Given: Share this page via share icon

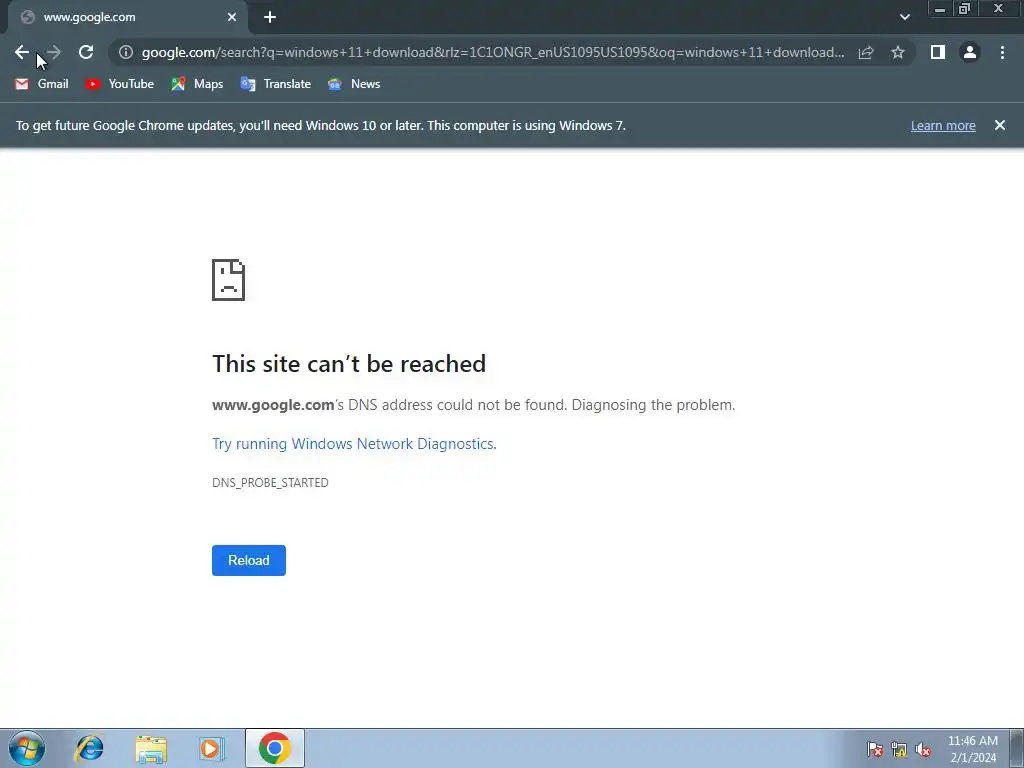Looking at the screenshot, I should click(866, 52).
